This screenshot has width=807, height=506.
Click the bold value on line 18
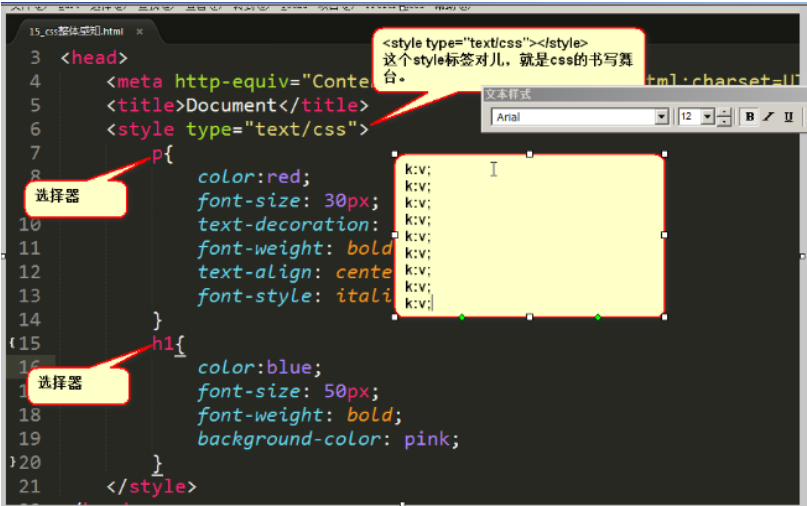click(370, 415)
